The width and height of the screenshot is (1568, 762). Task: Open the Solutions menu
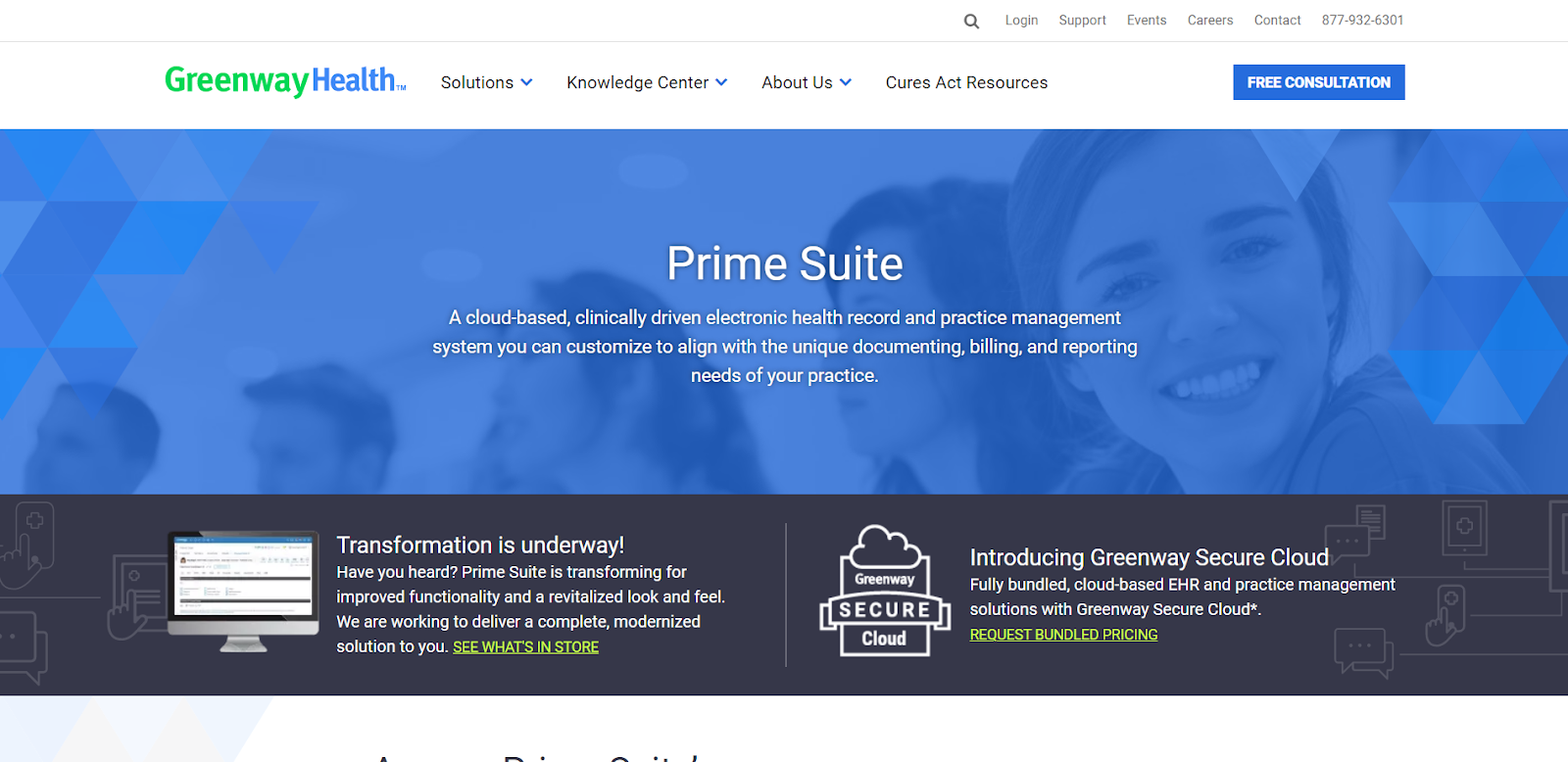[477, 82]
